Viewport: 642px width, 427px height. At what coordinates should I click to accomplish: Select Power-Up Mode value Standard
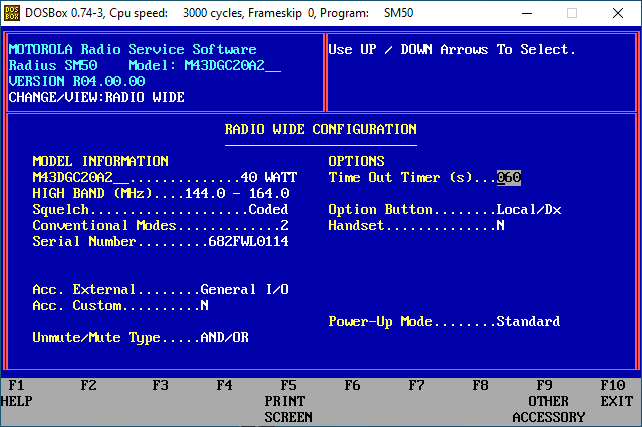[x=528, y=321]
